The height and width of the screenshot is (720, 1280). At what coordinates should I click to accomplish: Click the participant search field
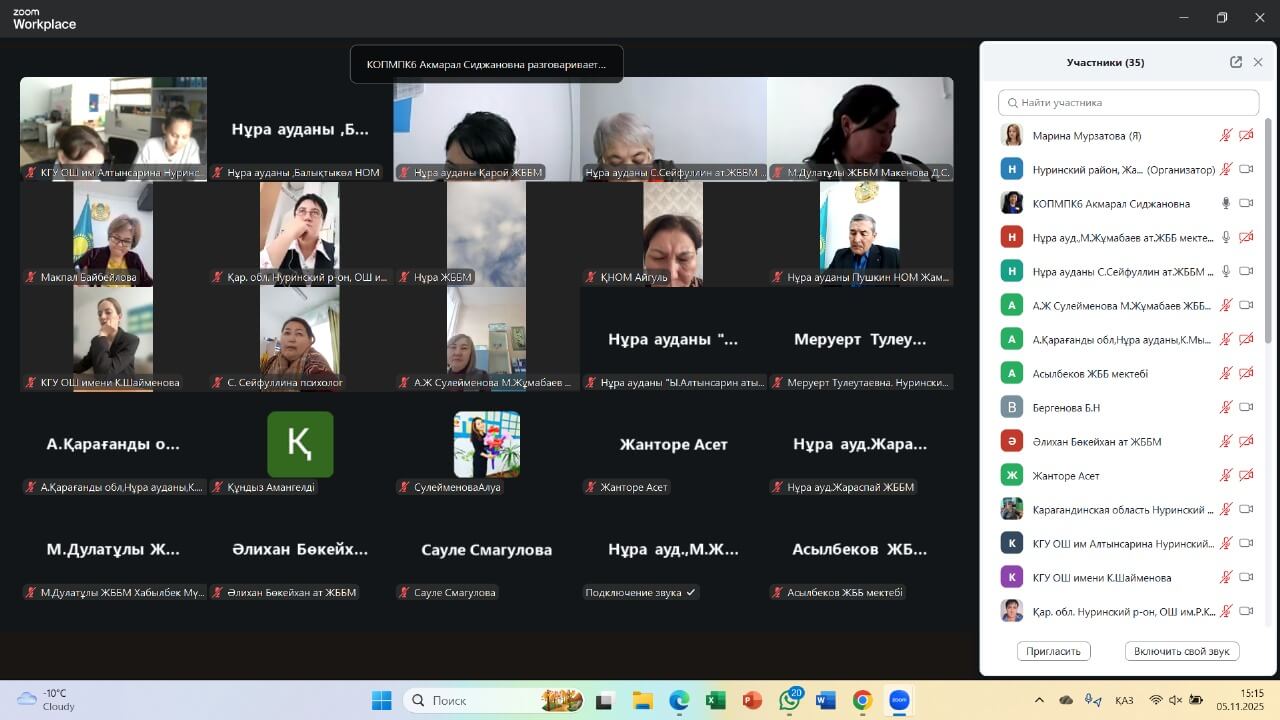pos(1128,102)
